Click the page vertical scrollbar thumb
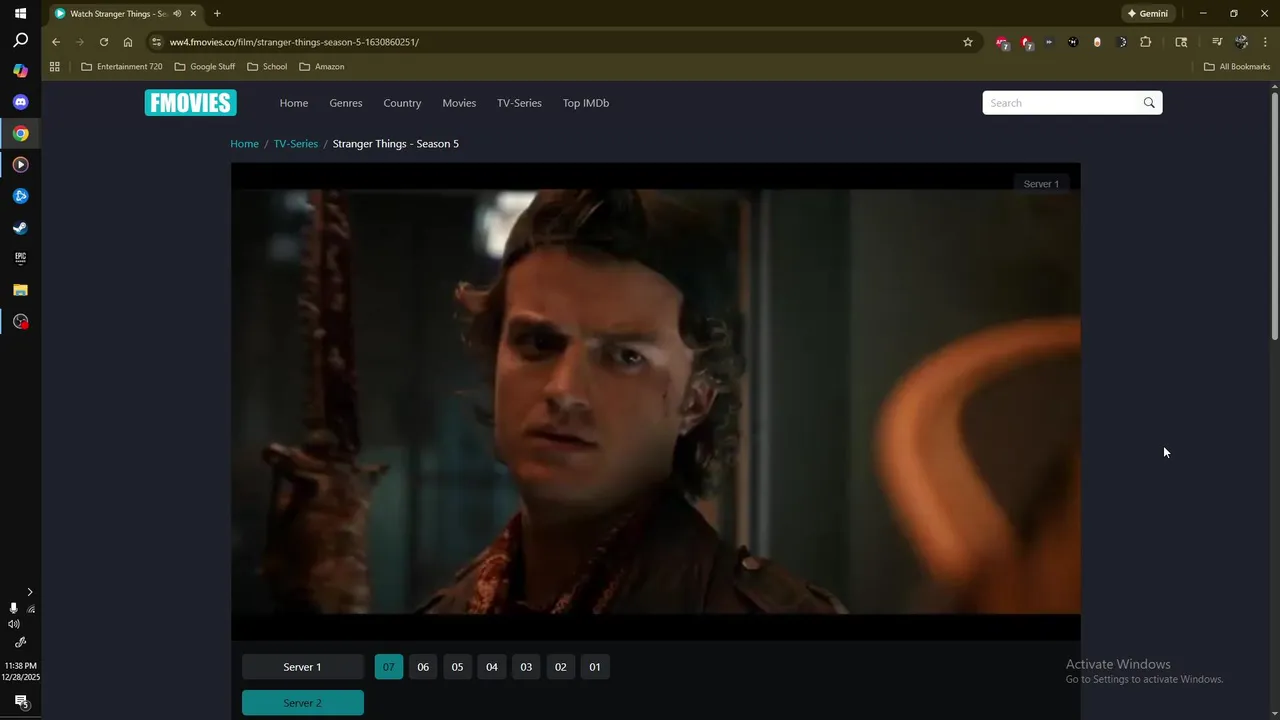Image resolution: width=1280 pixels, height=720 pixels. click(x=1275, y=215)
